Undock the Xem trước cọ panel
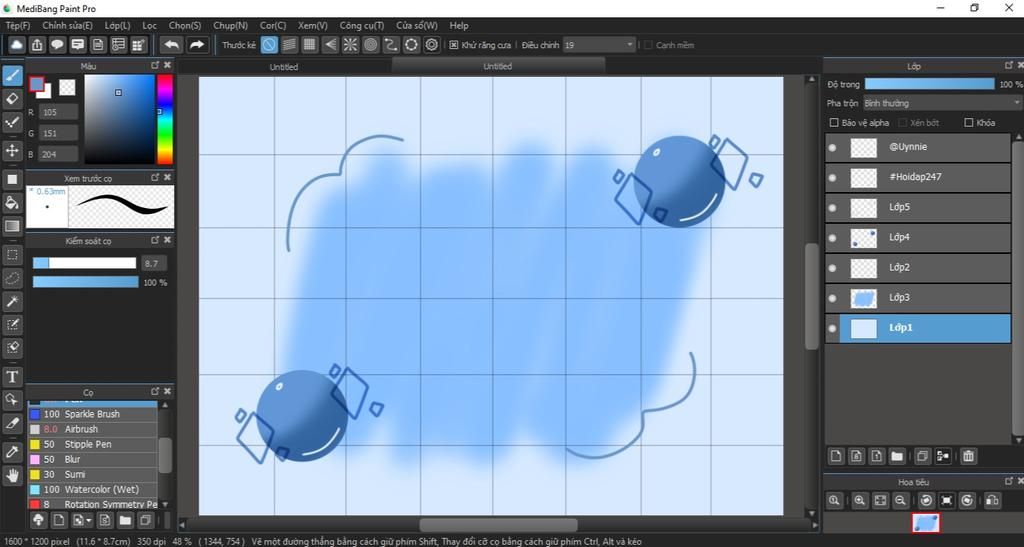Viewport: 1024px width, 547px height. 155,177
